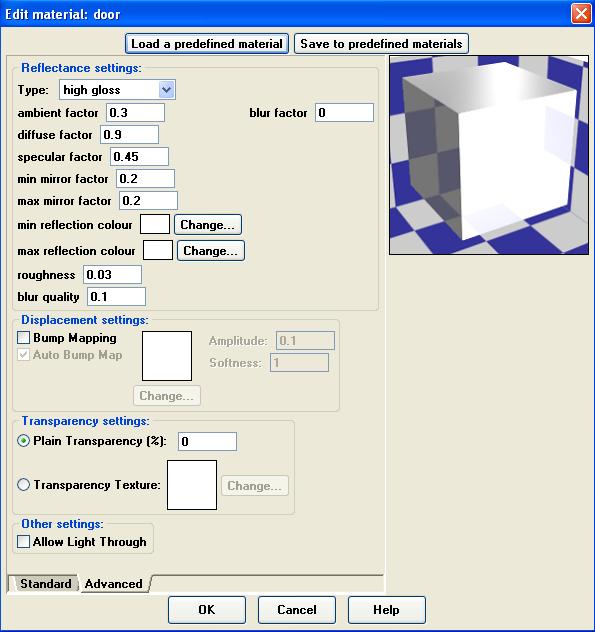Screen dimensions: 595x632
Task: Click Save to predefined materials button
Action: pyautogui.click(x=381, y=44)
